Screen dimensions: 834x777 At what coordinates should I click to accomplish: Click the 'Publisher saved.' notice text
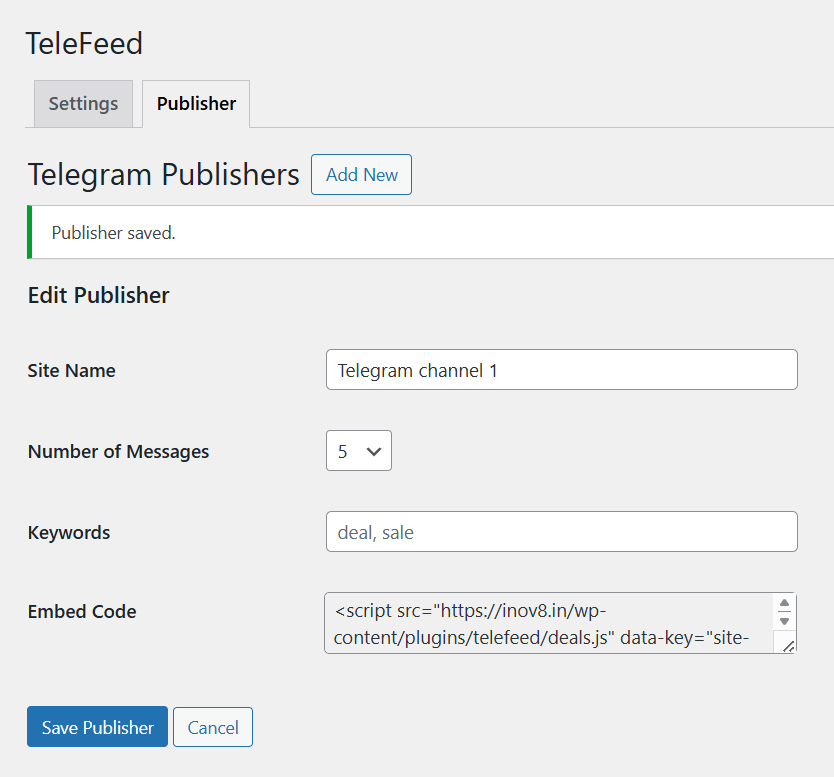click(x=113, y=233)
